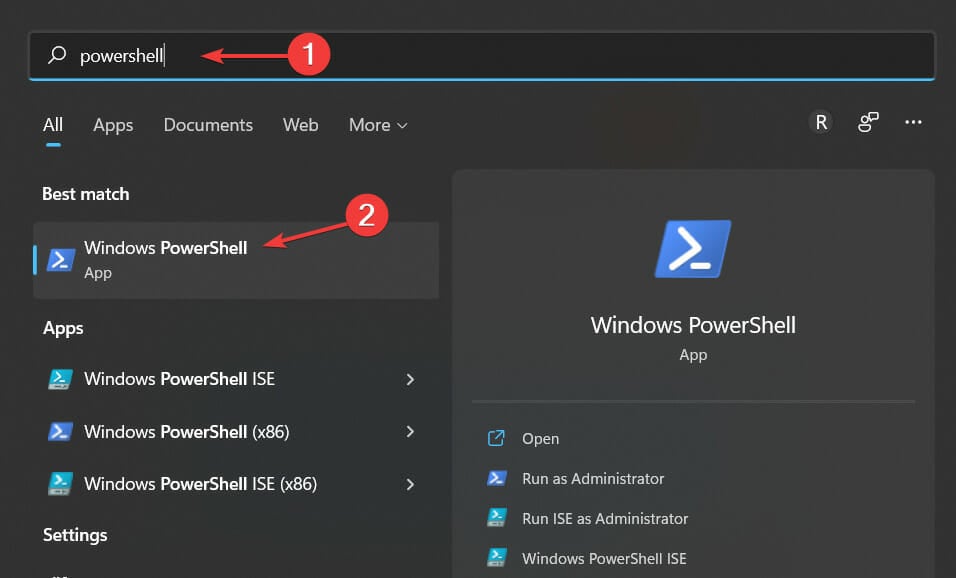
Task: Expand Windows PowerShell (x86) chevron arrow
Action: (x=410, y=432)
